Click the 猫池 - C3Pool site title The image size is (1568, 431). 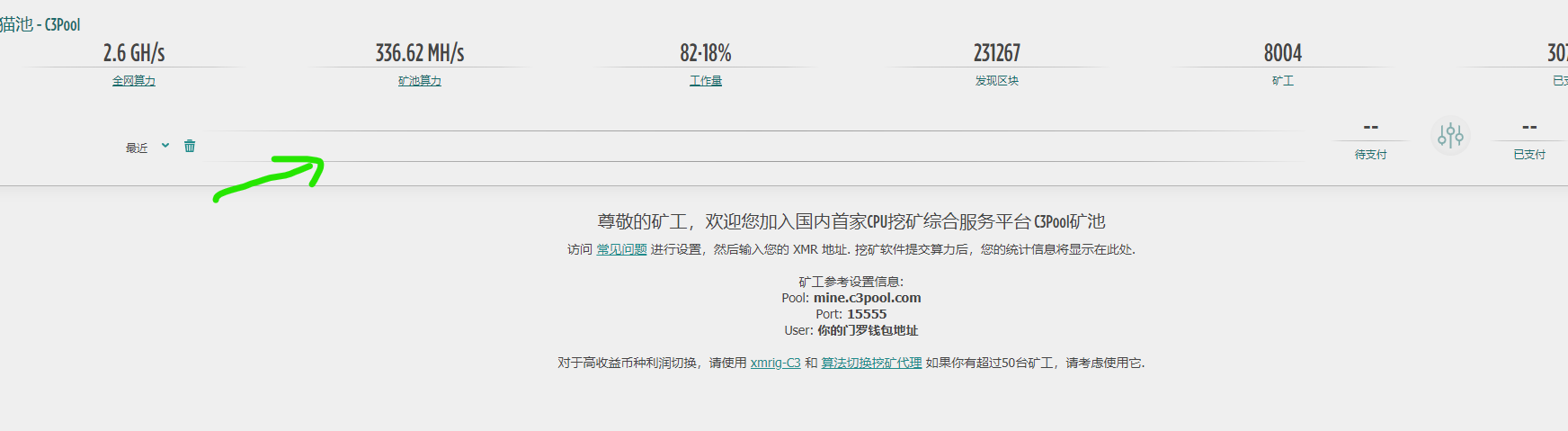click(40, 24)
